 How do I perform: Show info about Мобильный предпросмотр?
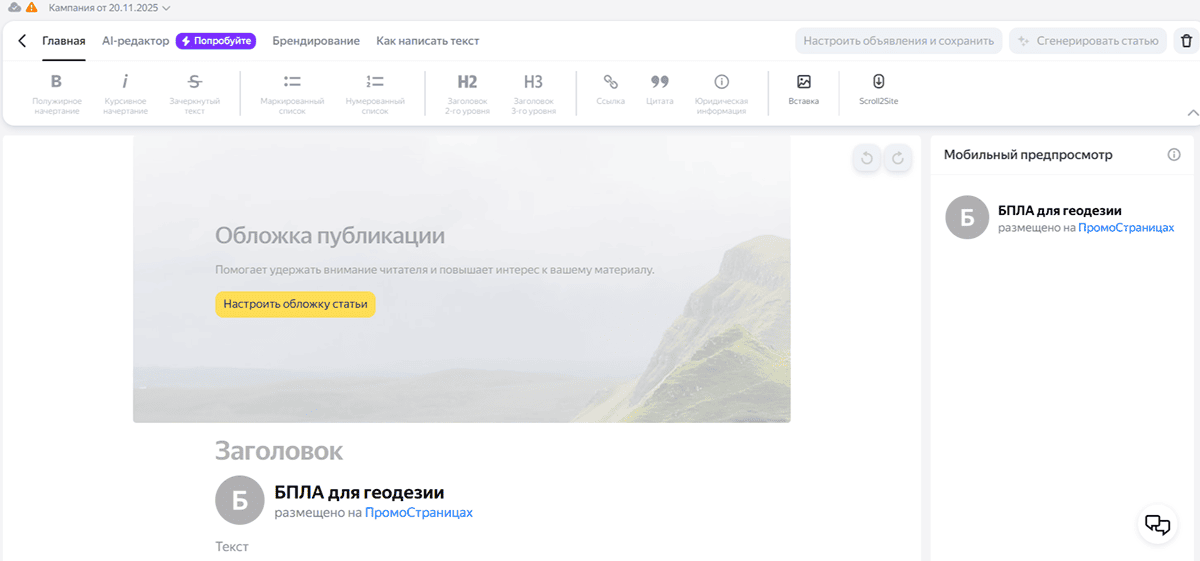pos(1174,155)
